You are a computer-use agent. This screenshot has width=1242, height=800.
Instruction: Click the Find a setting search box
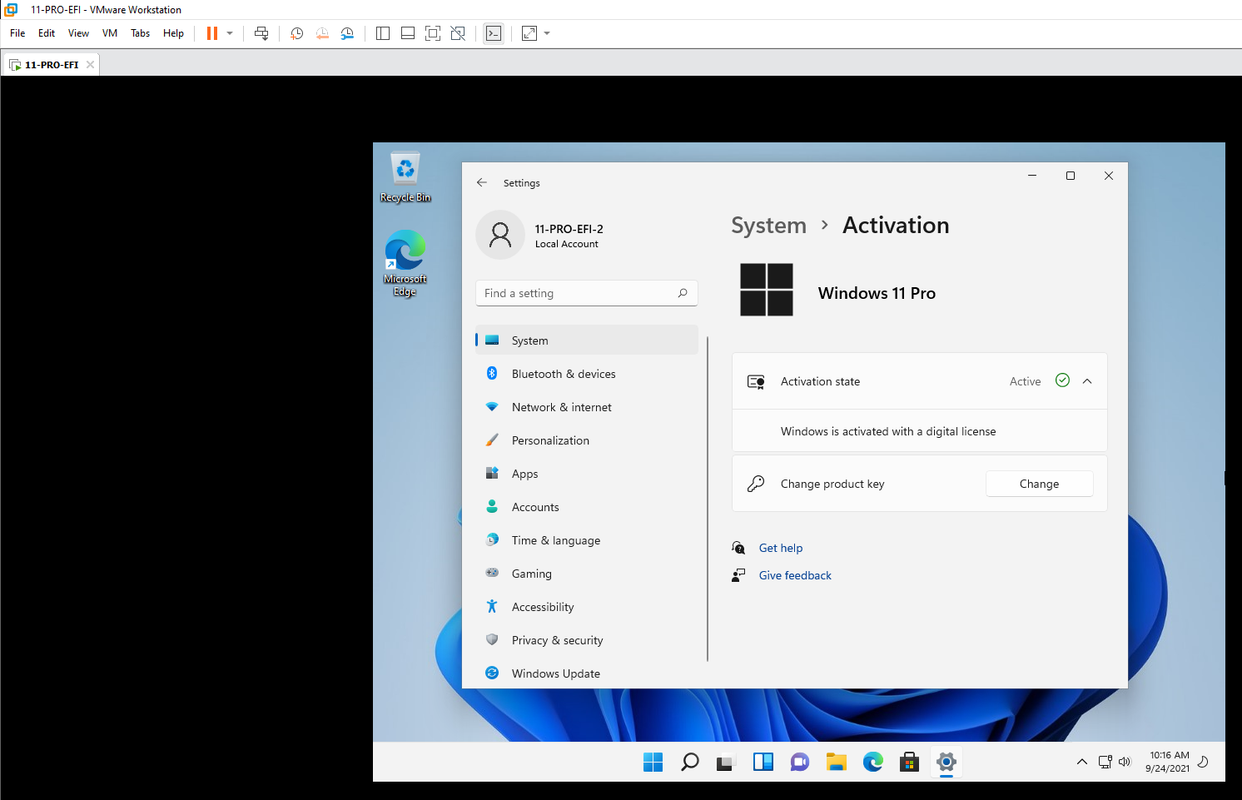(x=586, y=293)
